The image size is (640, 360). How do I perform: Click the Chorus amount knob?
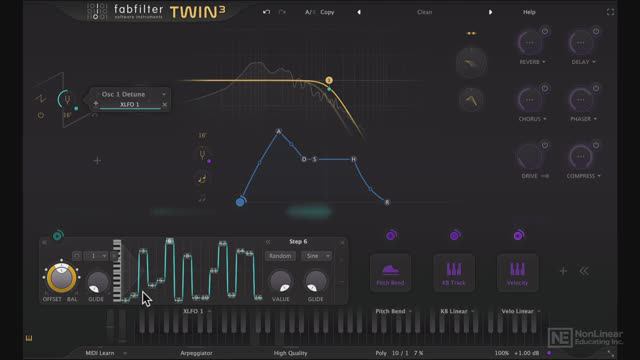(x=529, y=100)
